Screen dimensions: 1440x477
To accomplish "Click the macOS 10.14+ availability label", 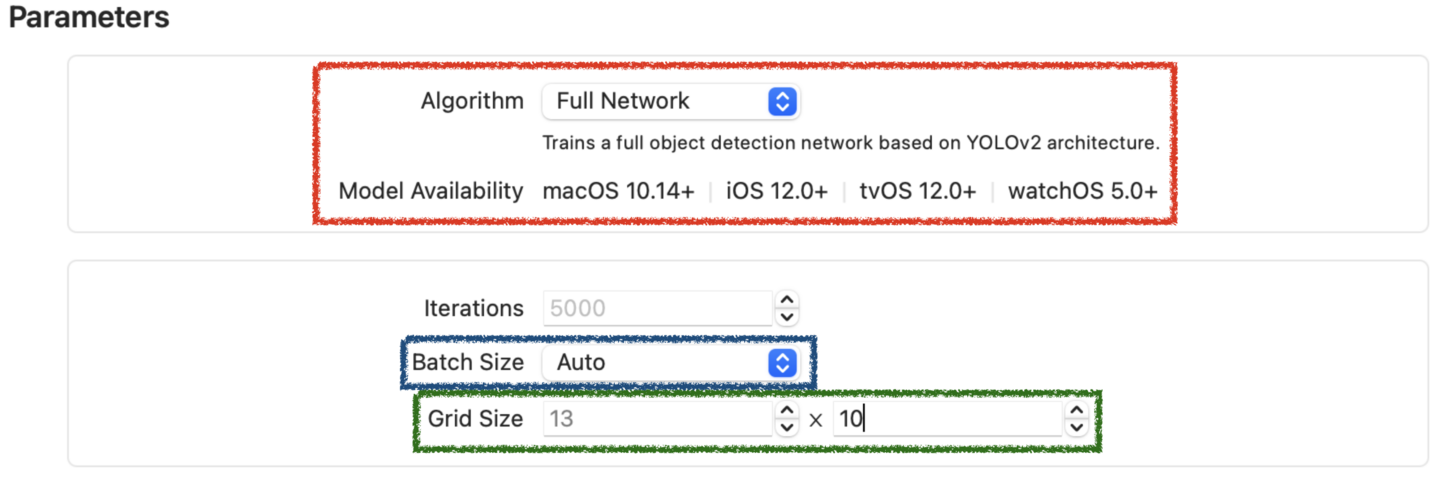I will click(x=618, y=191).
